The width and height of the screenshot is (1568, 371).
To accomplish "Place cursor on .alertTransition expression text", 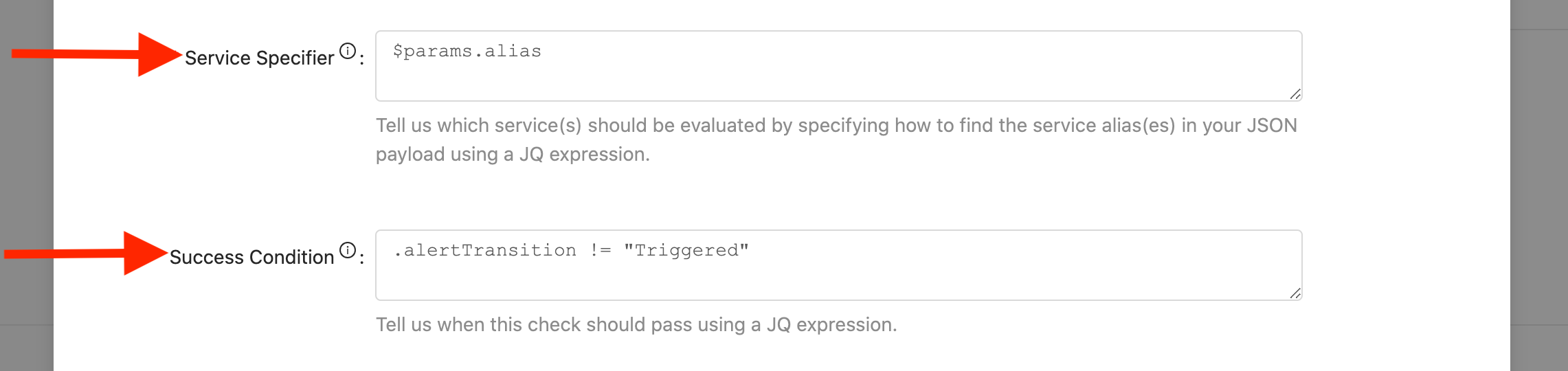I will [485, 251].
